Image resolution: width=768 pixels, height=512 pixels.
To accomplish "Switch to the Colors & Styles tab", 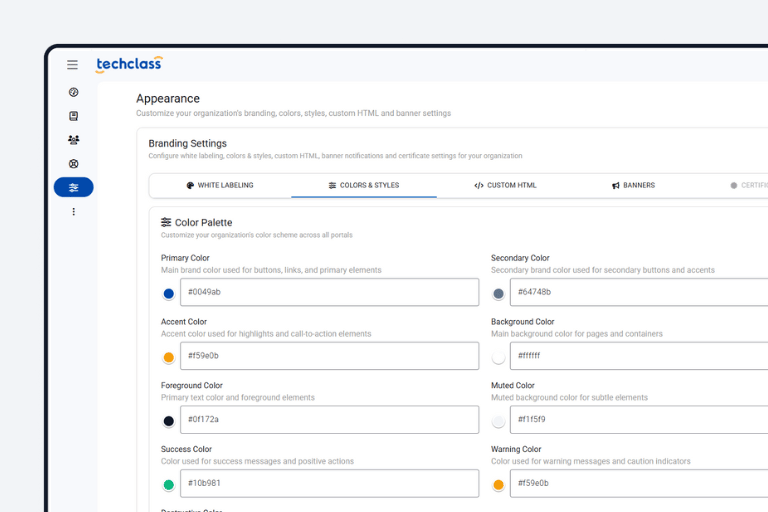I will coord(363,185).
